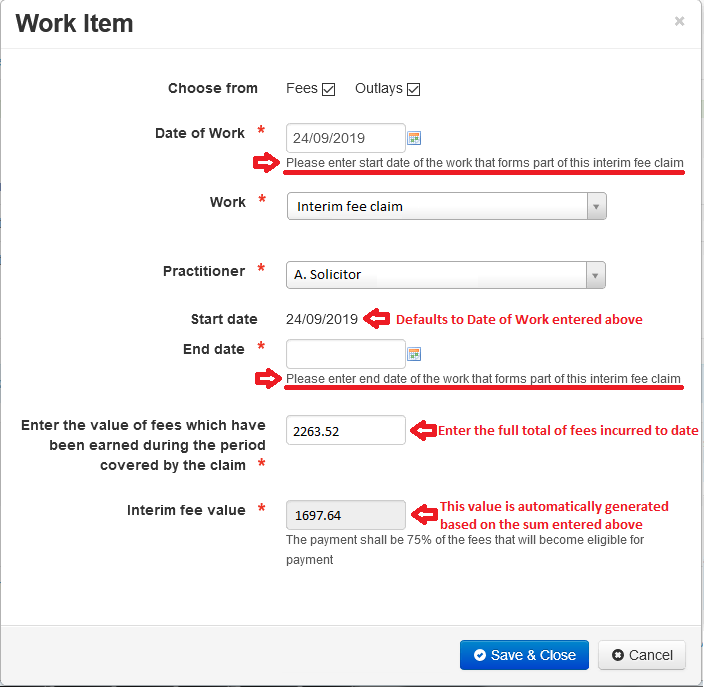Click the Outlays label text
The width and height of the screenshot is (704, 688).
pos(378,88)
